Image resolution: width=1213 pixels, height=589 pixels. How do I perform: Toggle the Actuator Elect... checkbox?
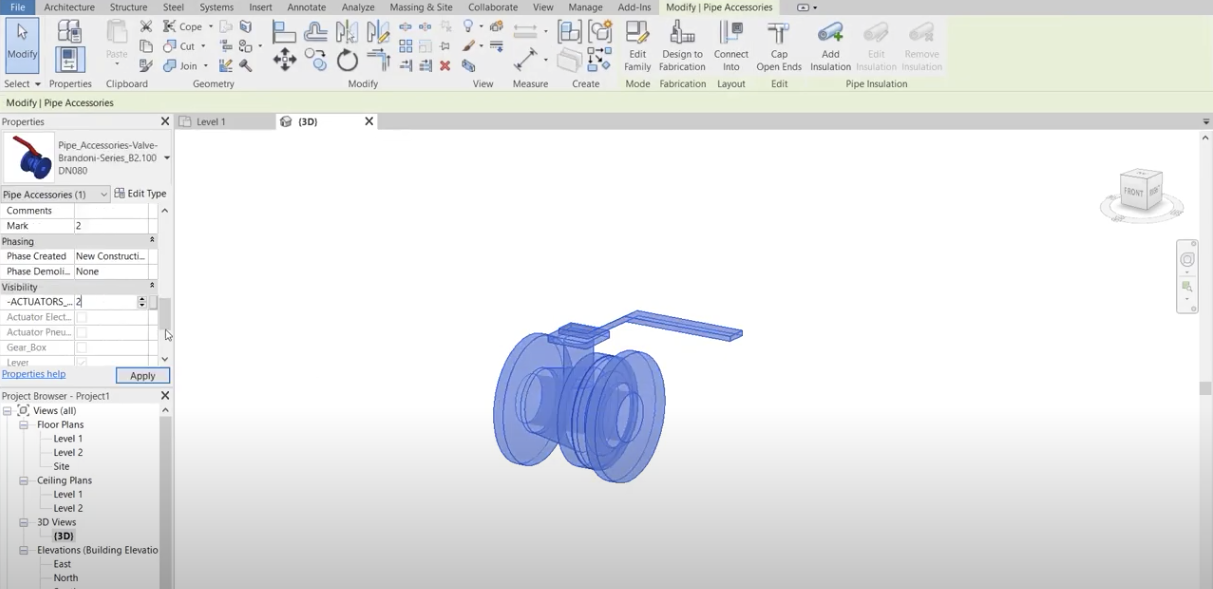pyautogui.click(x=82, y=317)
